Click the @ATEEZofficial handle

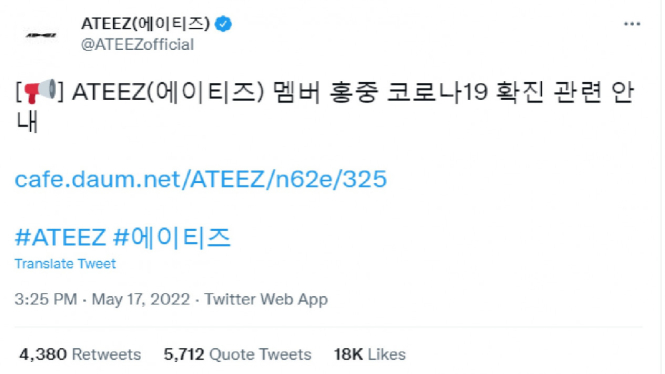coord(137,45)
